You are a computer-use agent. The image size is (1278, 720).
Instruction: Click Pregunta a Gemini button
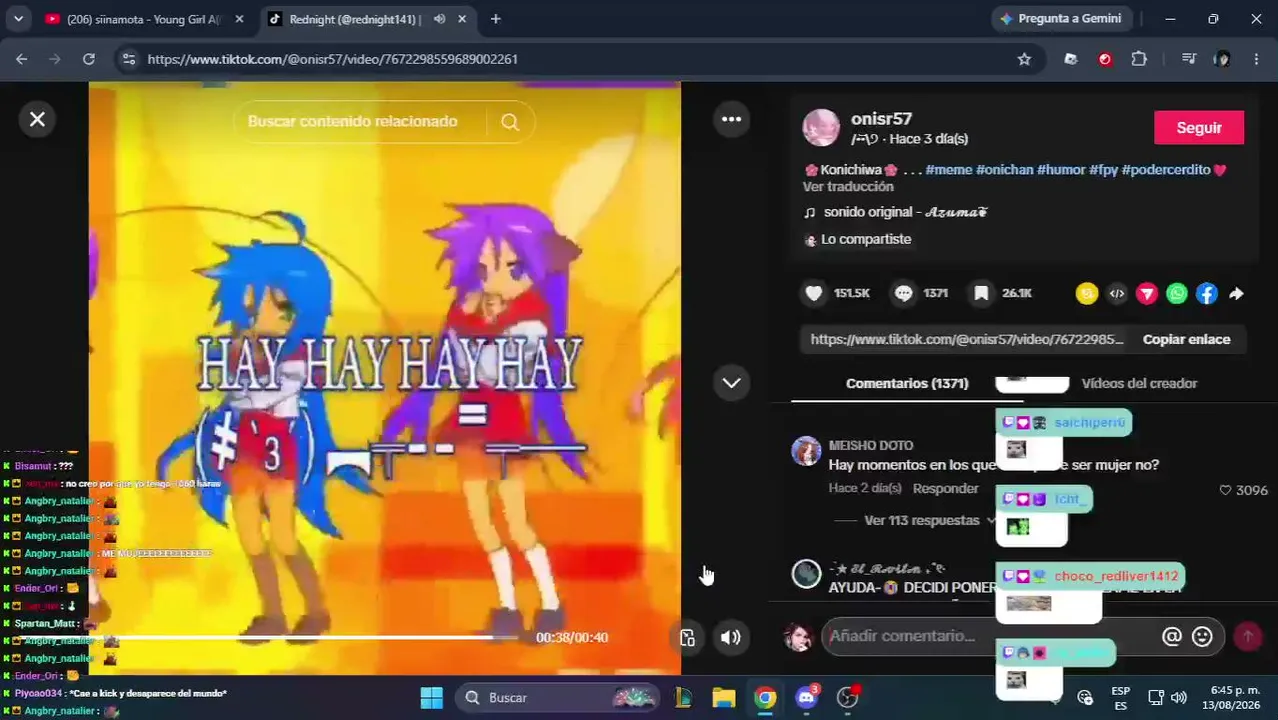(1062, 19)
